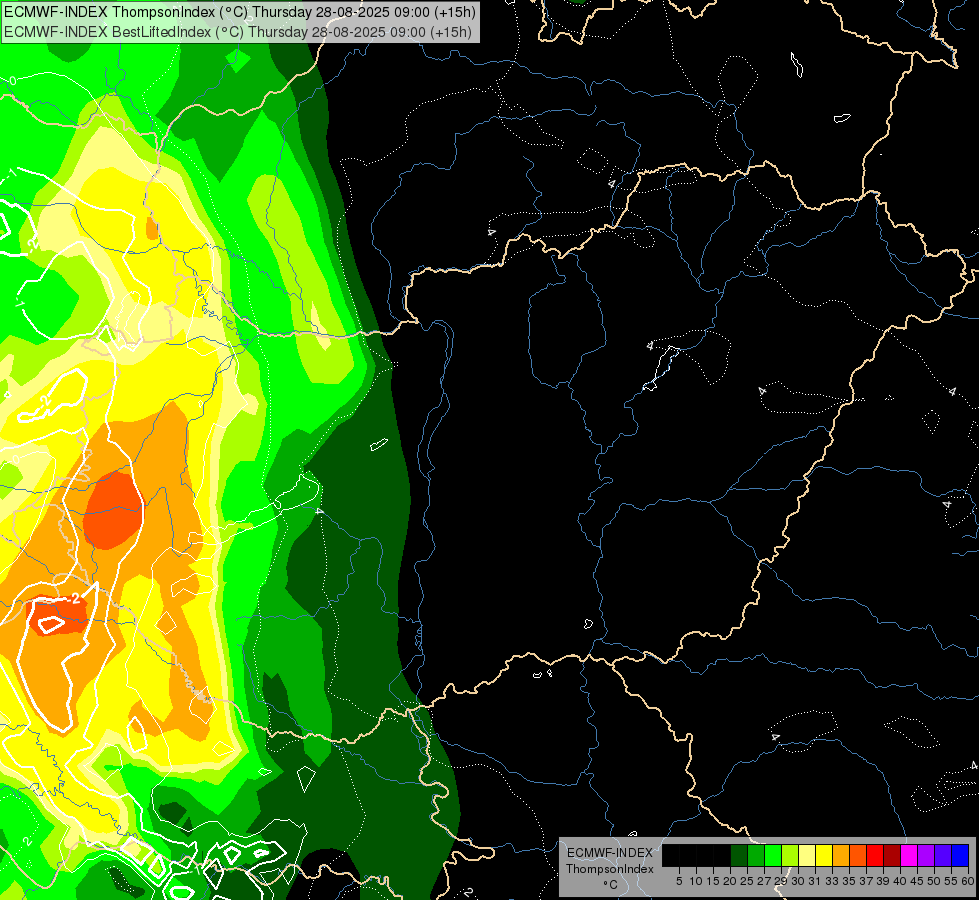Image resolution: width=979 pixels, height=900 pixels.
Task: Click the legend tick value 5
Action: click(679, 881)
